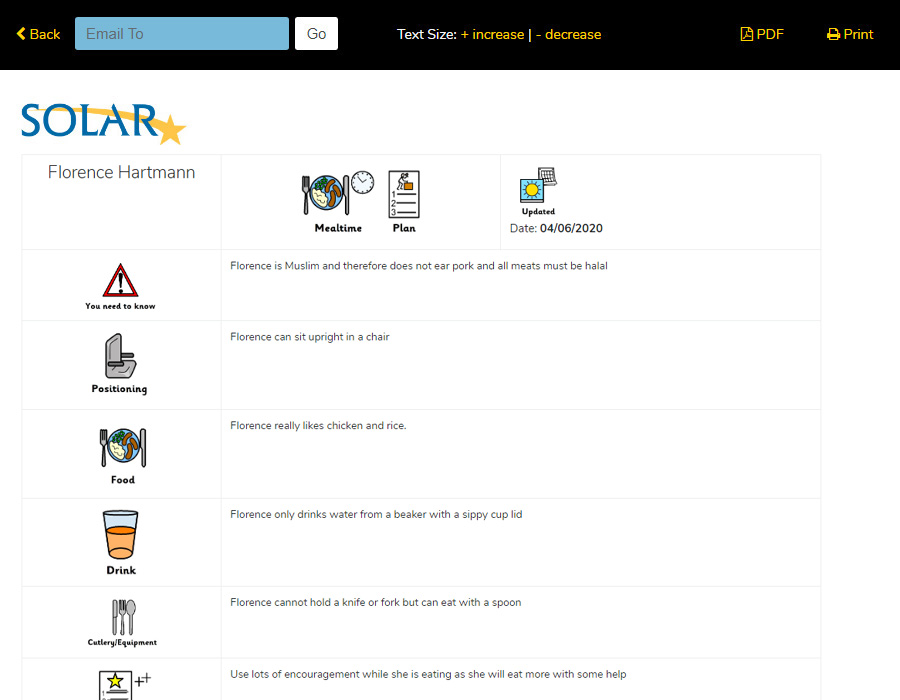Click the Cutlery/Equipment symbol
Viewport: 900px width, 700px height.
click(121, 615)
